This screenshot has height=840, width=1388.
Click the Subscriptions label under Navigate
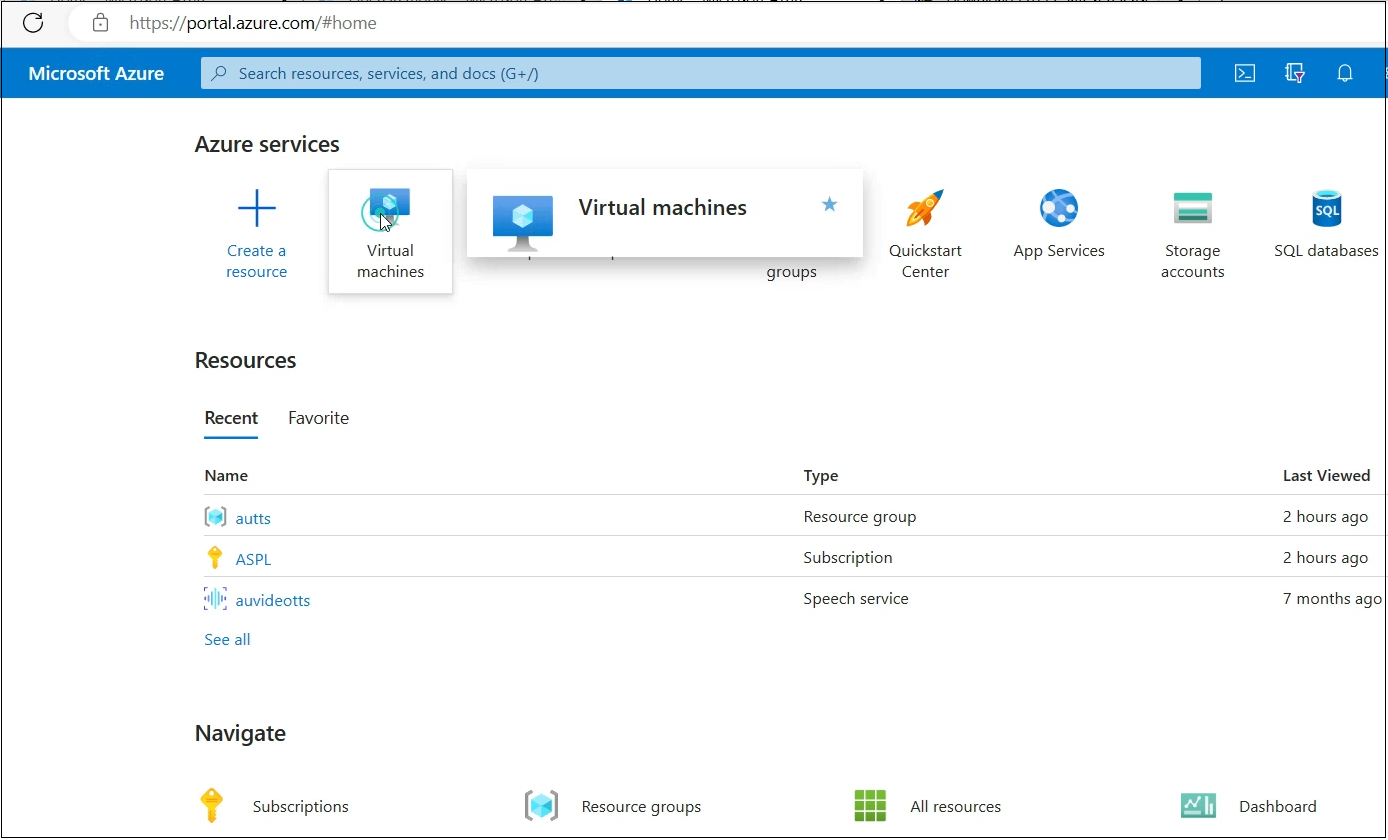point(301,806)
